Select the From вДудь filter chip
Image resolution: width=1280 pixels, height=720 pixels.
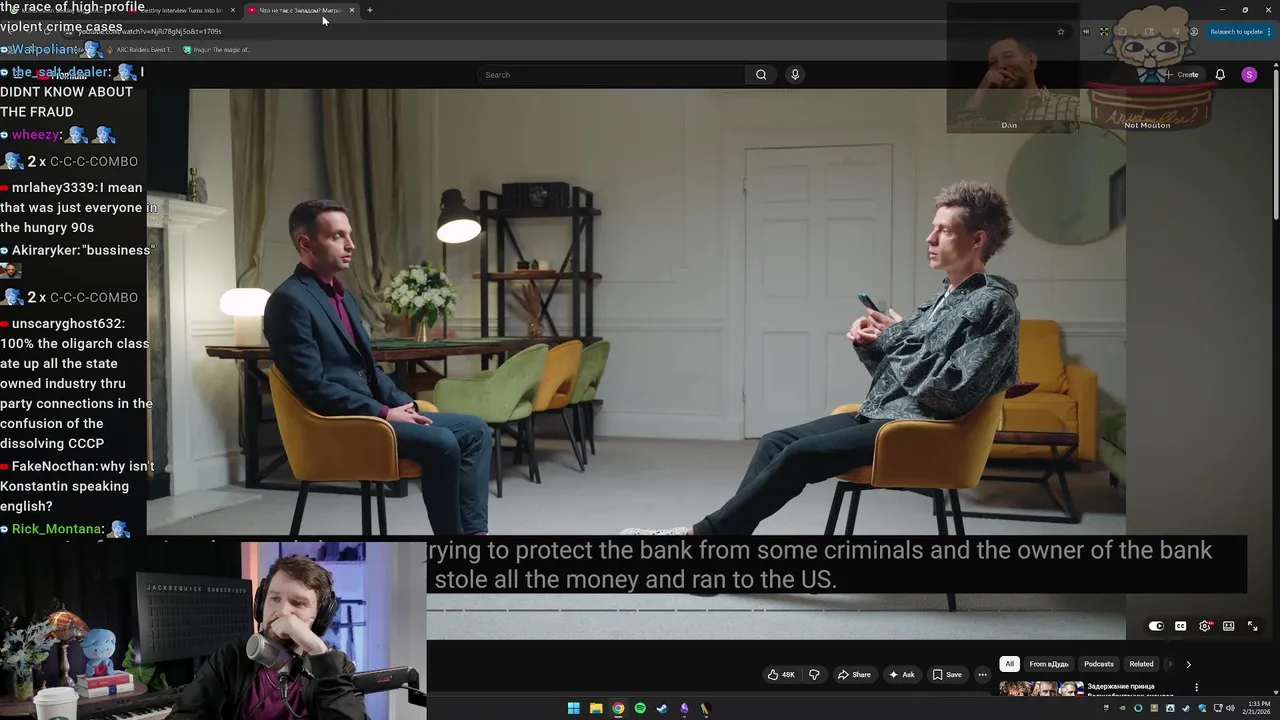click(1048, 664)
